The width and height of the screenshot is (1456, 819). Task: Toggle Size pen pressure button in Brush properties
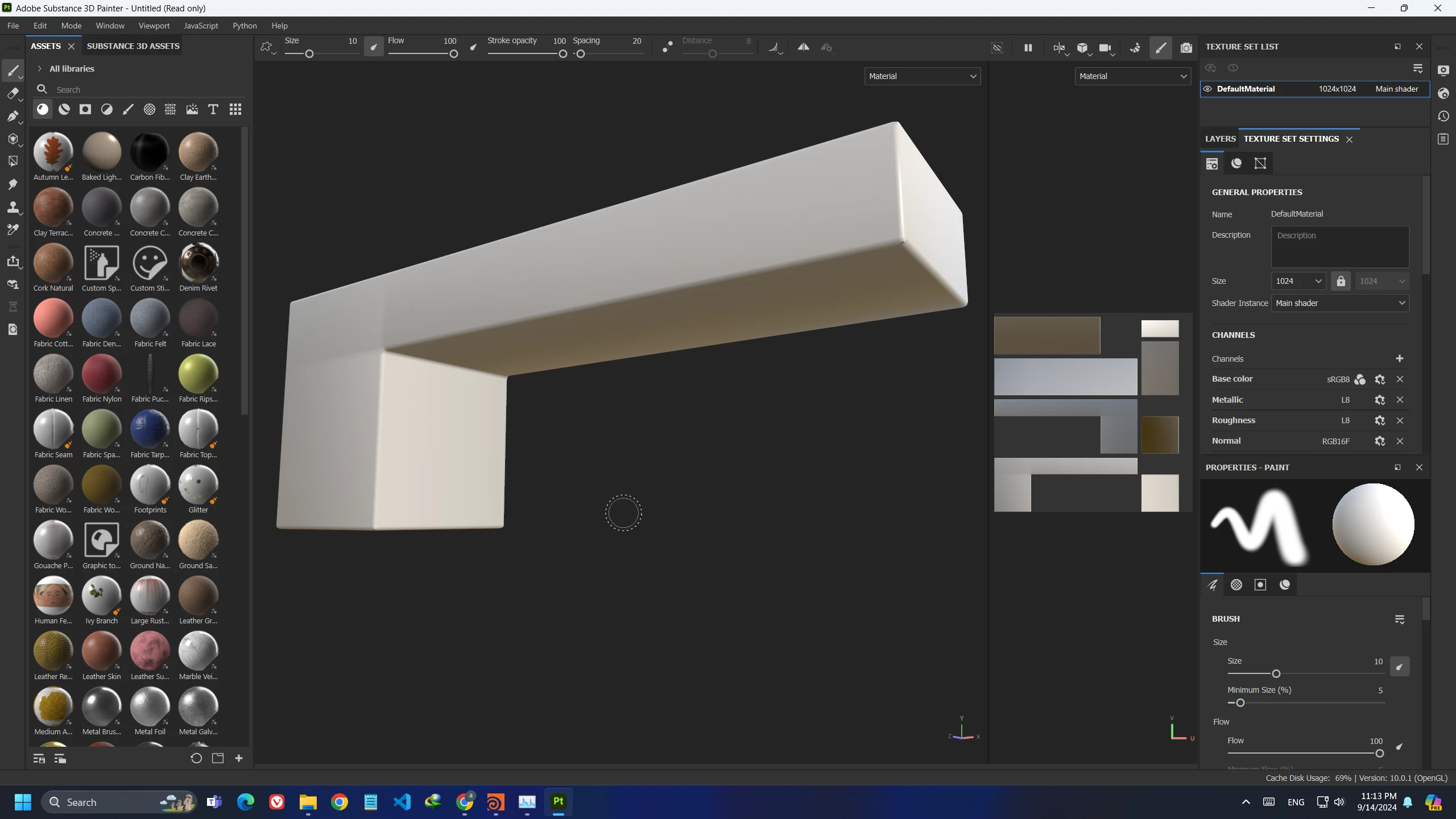(1399, 666)
